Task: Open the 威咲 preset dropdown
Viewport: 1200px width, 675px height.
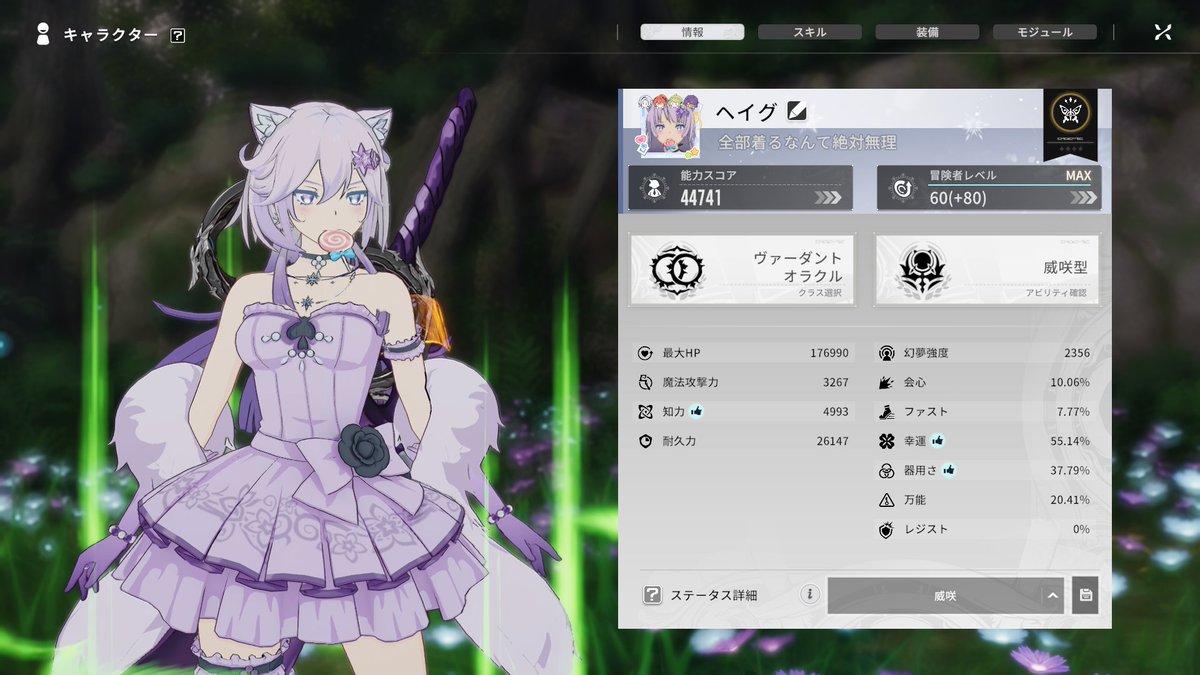Action: coord(945,596)
